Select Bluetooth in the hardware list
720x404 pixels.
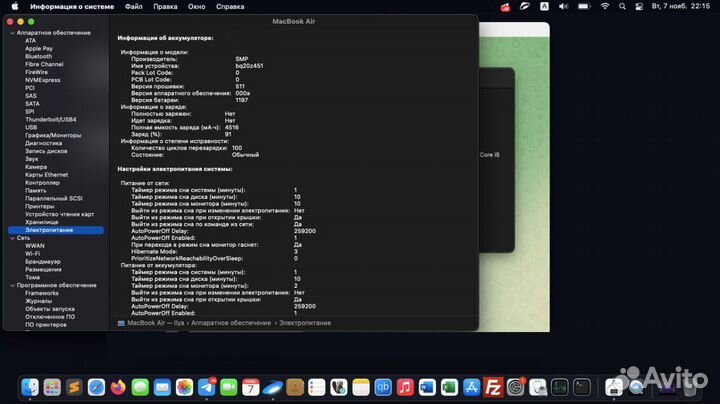(x=39, y=57)
